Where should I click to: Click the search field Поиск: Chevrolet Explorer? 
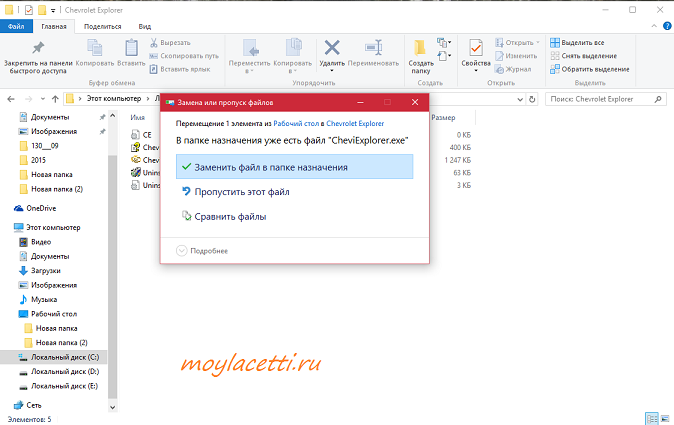(x=606, y=99)
